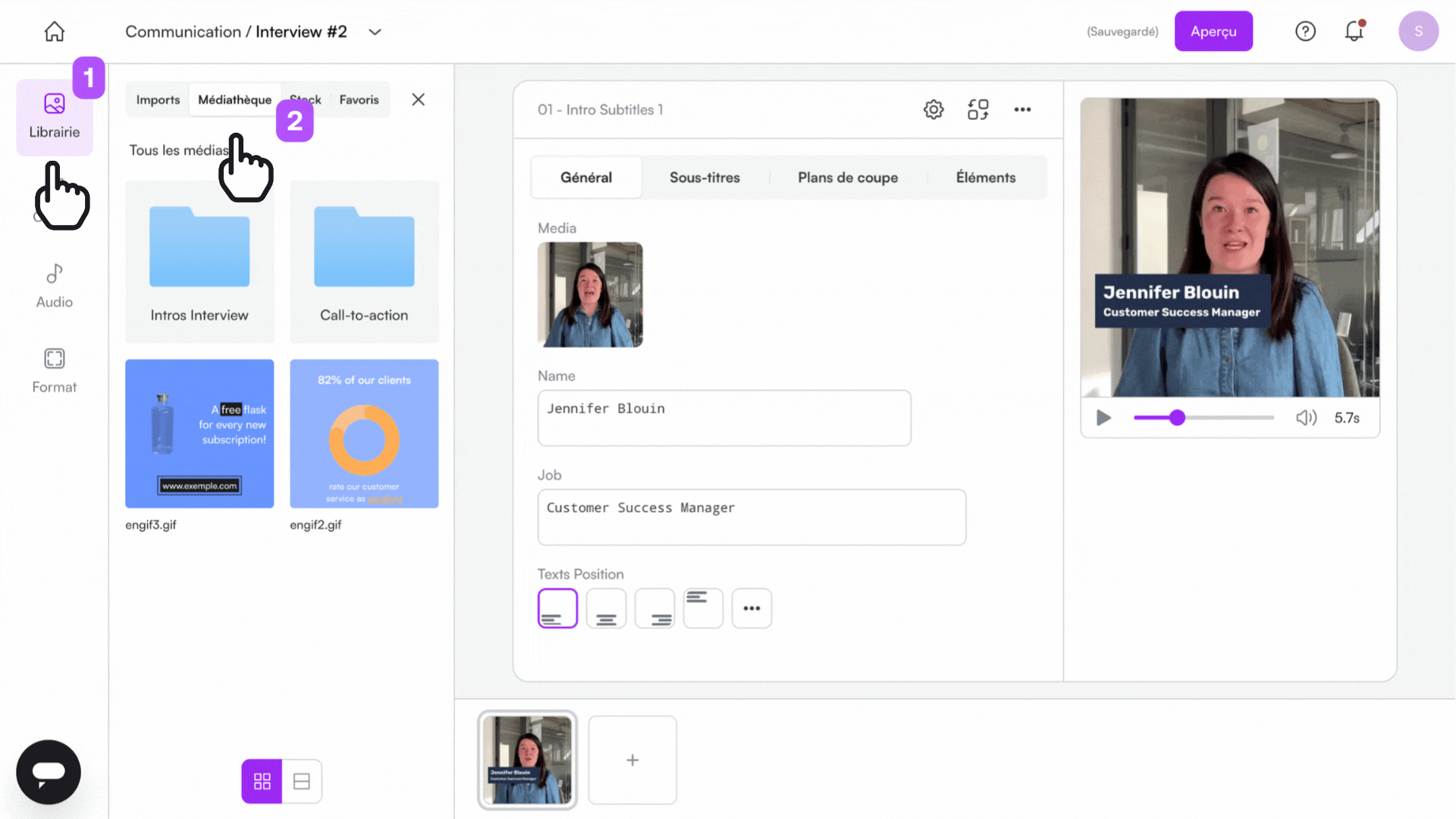Select bottom-left text position option
This screenshot has height=819, width=1456.
click(557, 608)
